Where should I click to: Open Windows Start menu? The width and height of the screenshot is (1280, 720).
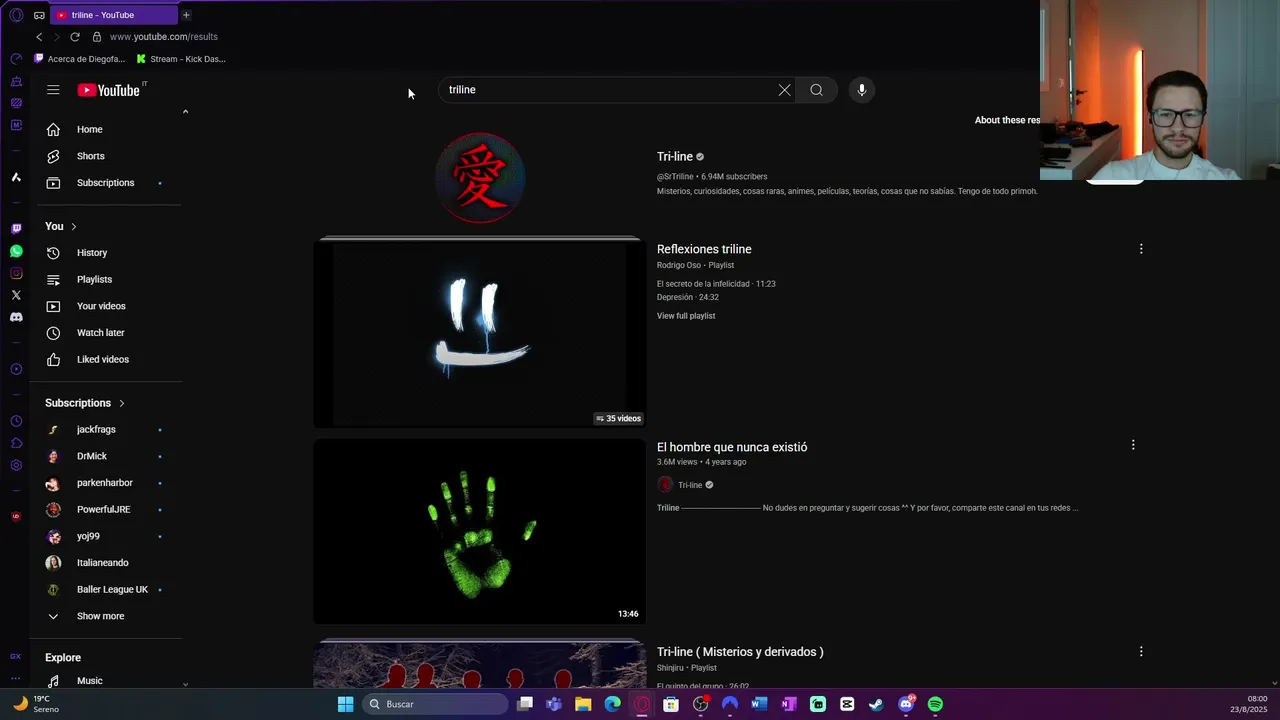click(345, 704)
